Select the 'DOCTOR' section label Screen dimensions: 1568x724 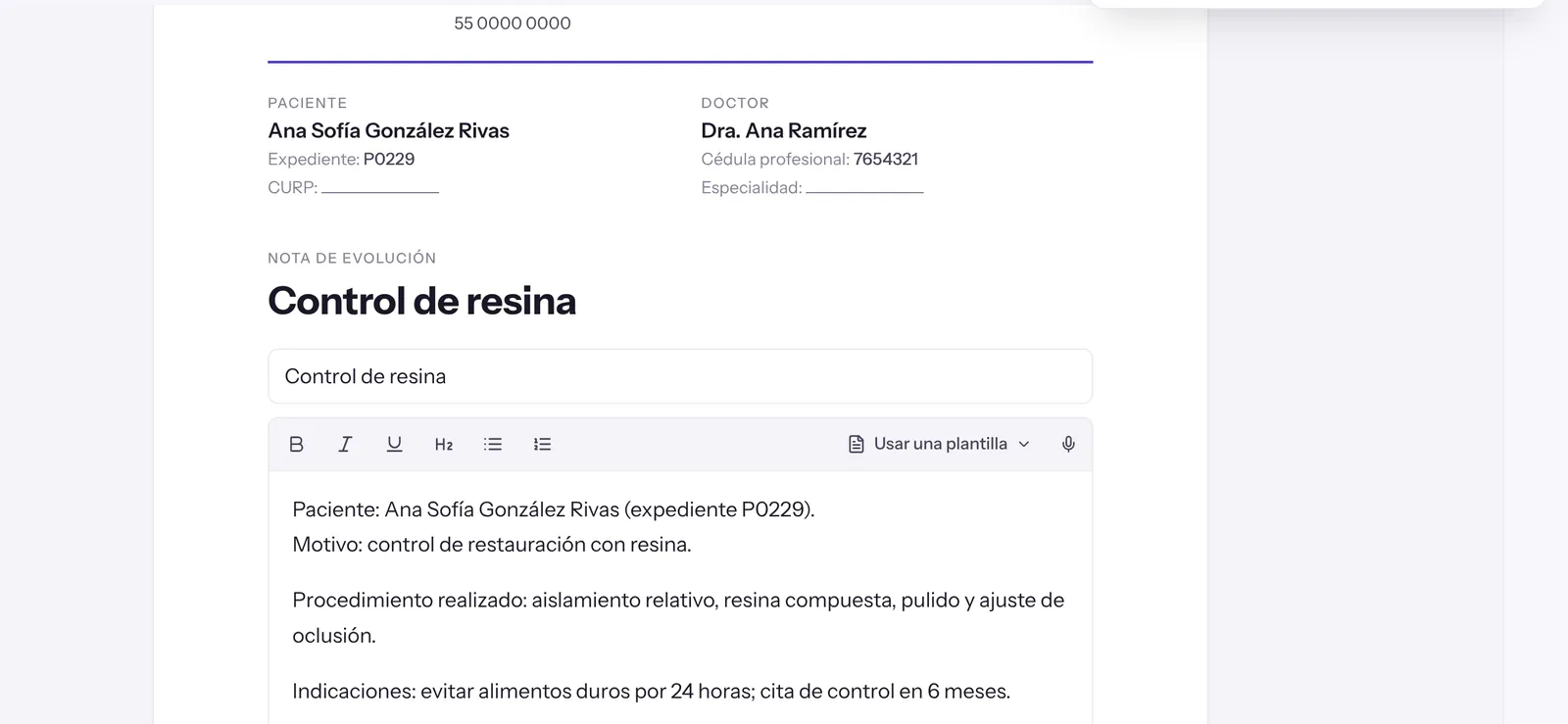735,103
